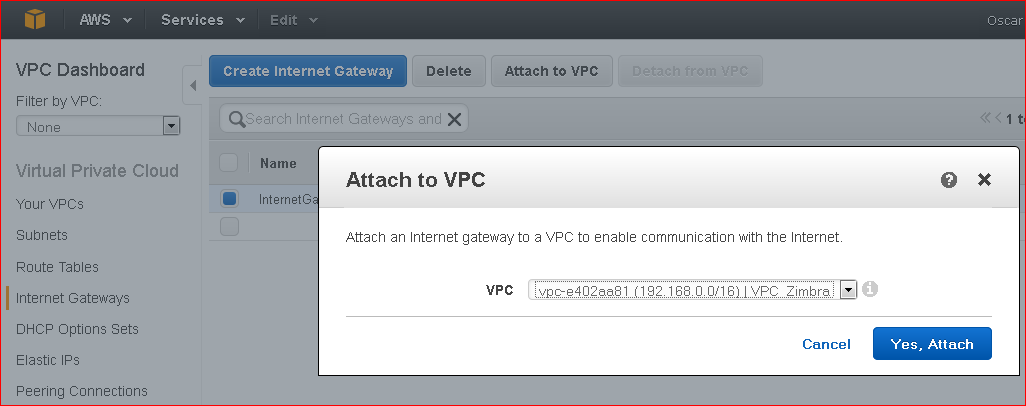Open the AWS menu dropdown

click(x=105, y=20)
